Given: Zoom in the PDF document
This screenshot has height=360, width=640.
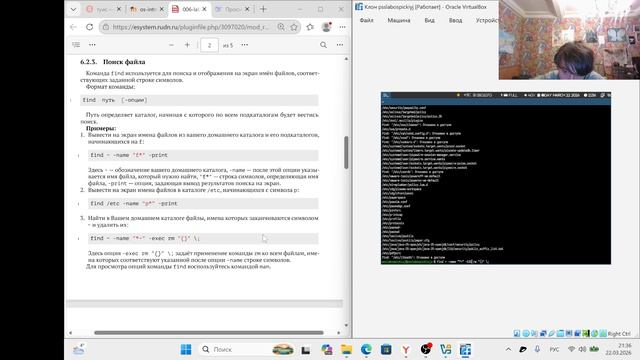Looking at the screenshot, I should tap(187, 45).
